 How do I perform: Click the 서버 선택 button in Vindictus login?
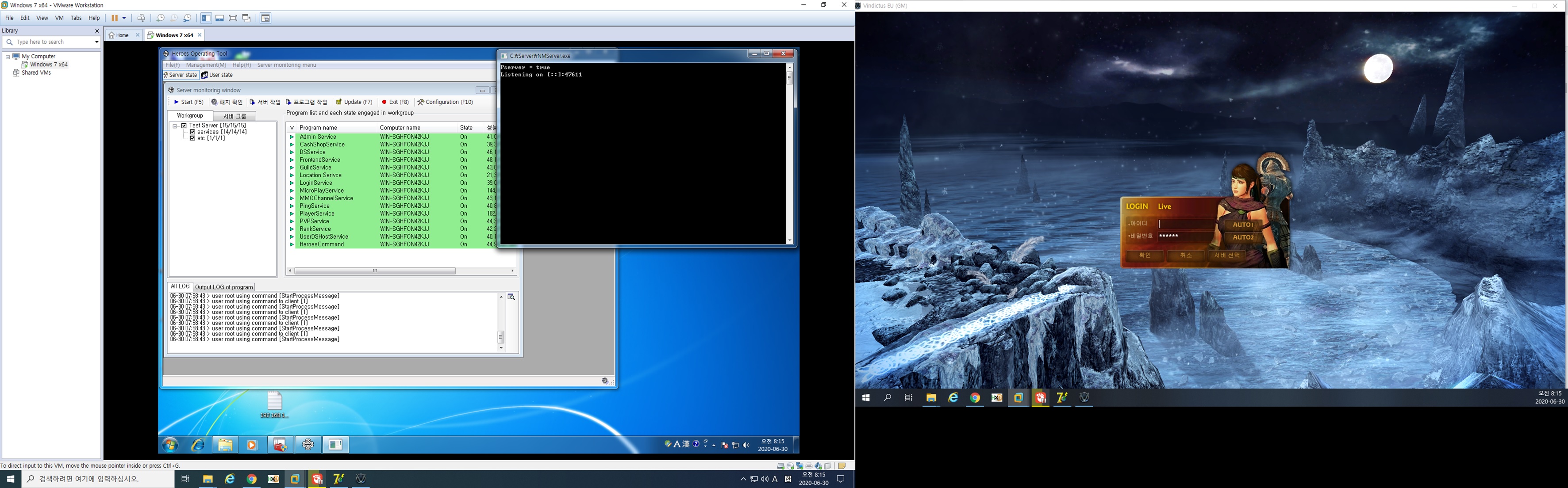click(1227, 255)
